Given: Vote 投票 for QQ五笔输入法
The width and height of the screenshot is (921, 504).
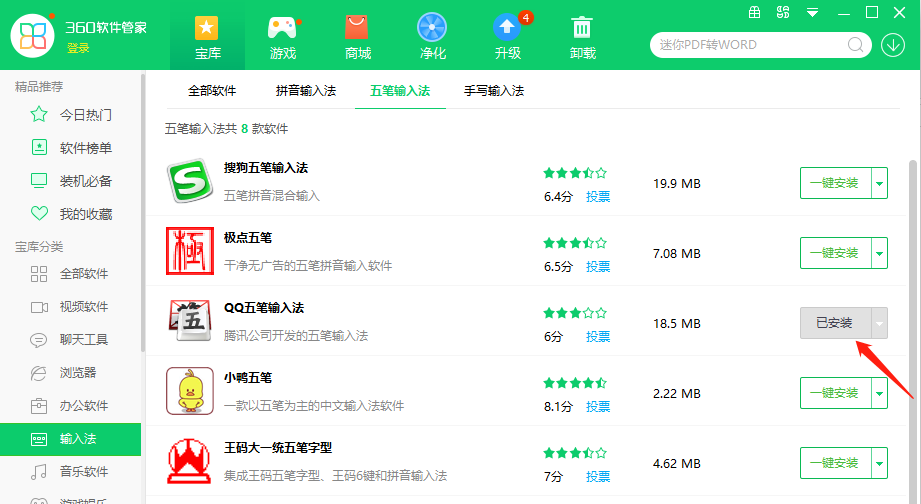Looking at the screenshot, I should pyautogui.click(x=598, y=337).
